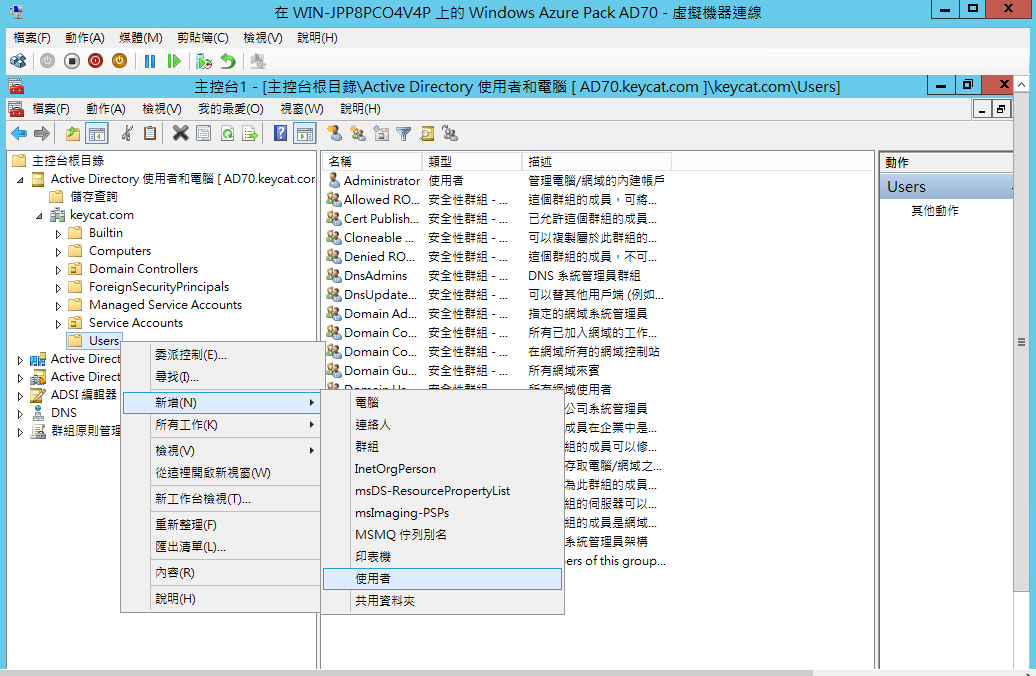Click 委派控制(E)... in context menu
This screenshot has height=676, width=1036.
pyautogui.click(x=221, y=355)
